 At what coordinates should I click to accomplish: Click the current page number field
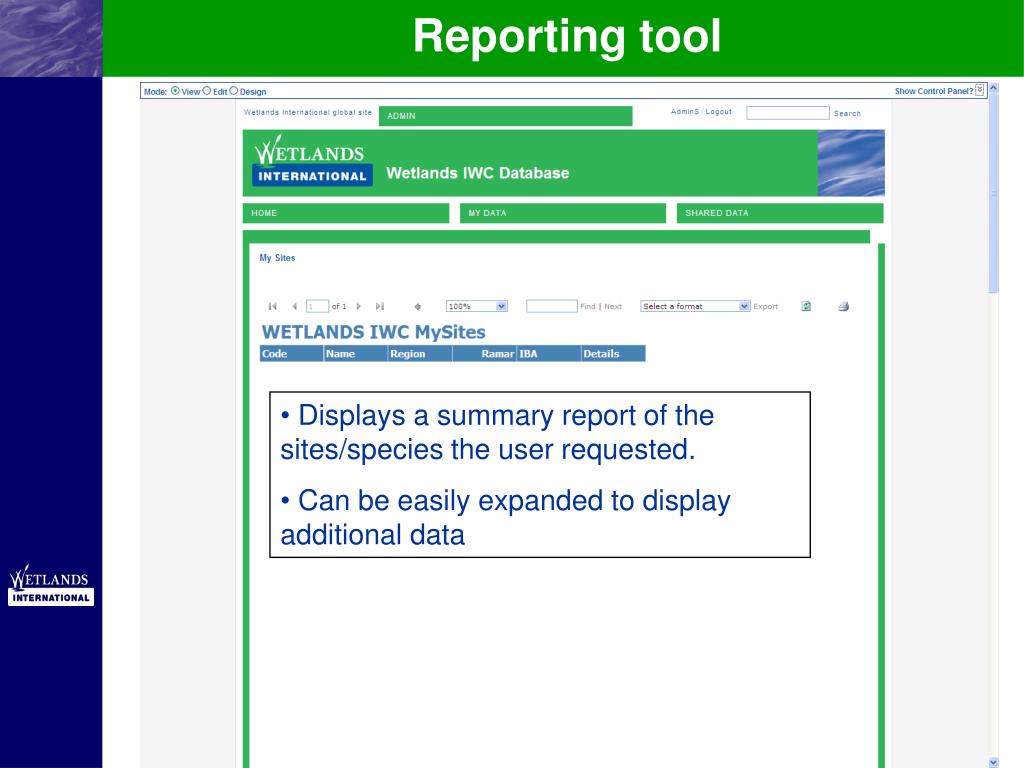pyautogui.click(x=317, y=306)
